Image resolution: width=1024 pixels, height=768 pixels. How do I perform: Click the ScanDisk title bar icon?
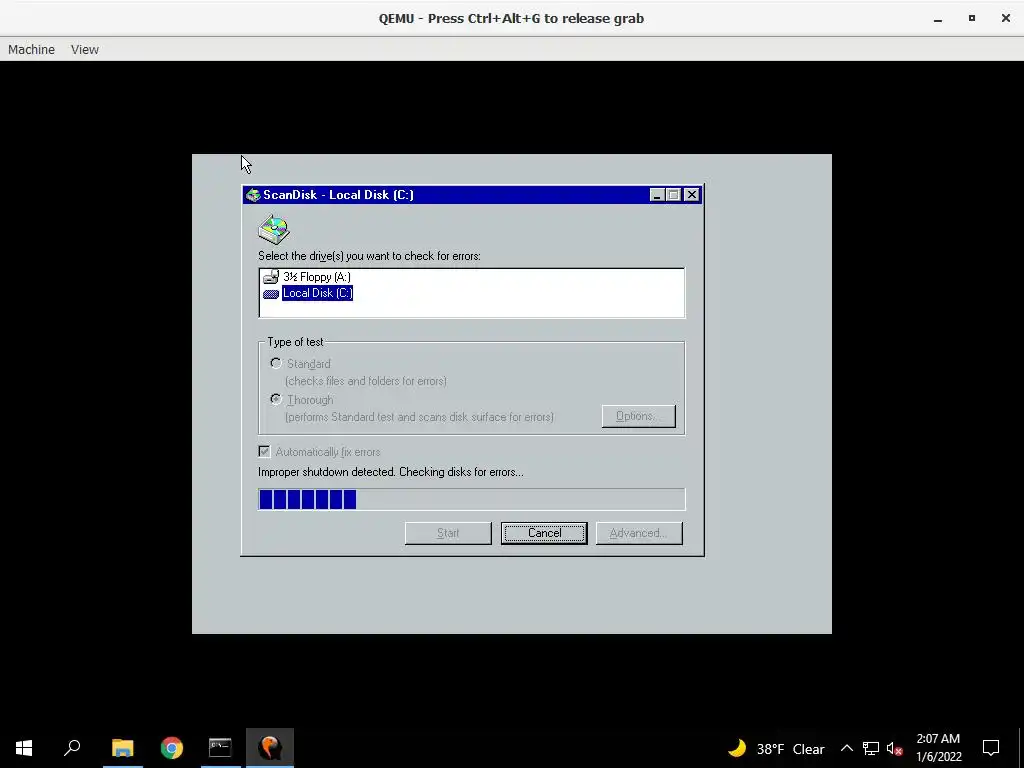(253, 195)
